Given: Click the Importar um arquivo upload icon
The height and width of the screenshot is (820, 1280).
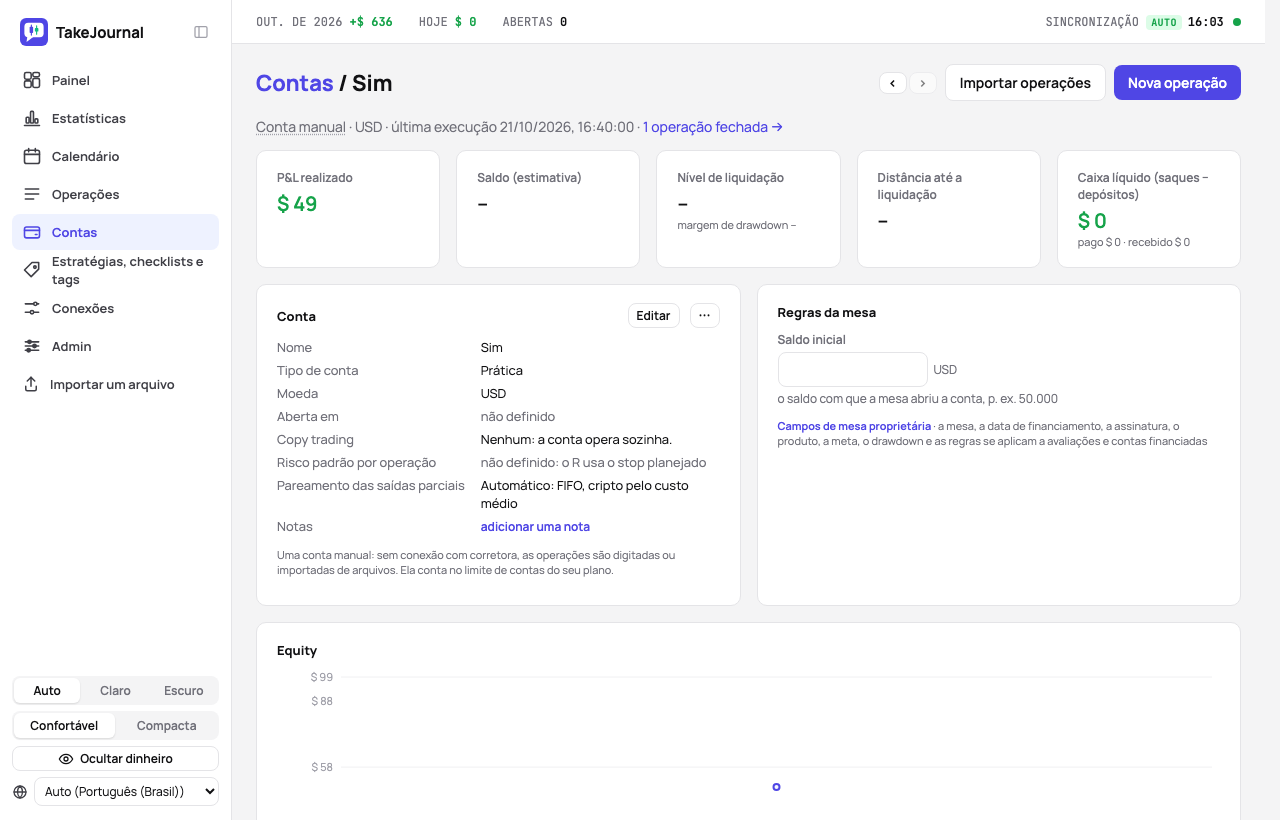Looking at the screenshot, I should point(31,384).
